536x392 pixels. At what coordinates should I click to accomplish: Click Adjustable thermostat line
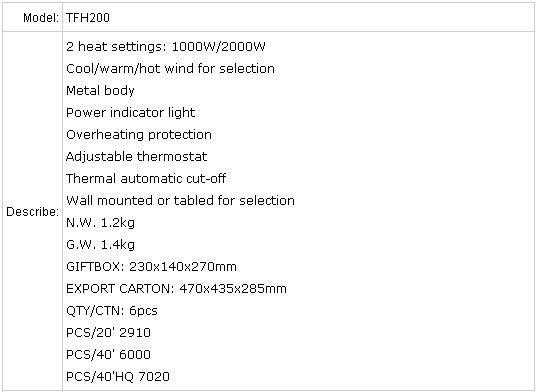coord(136,157)
